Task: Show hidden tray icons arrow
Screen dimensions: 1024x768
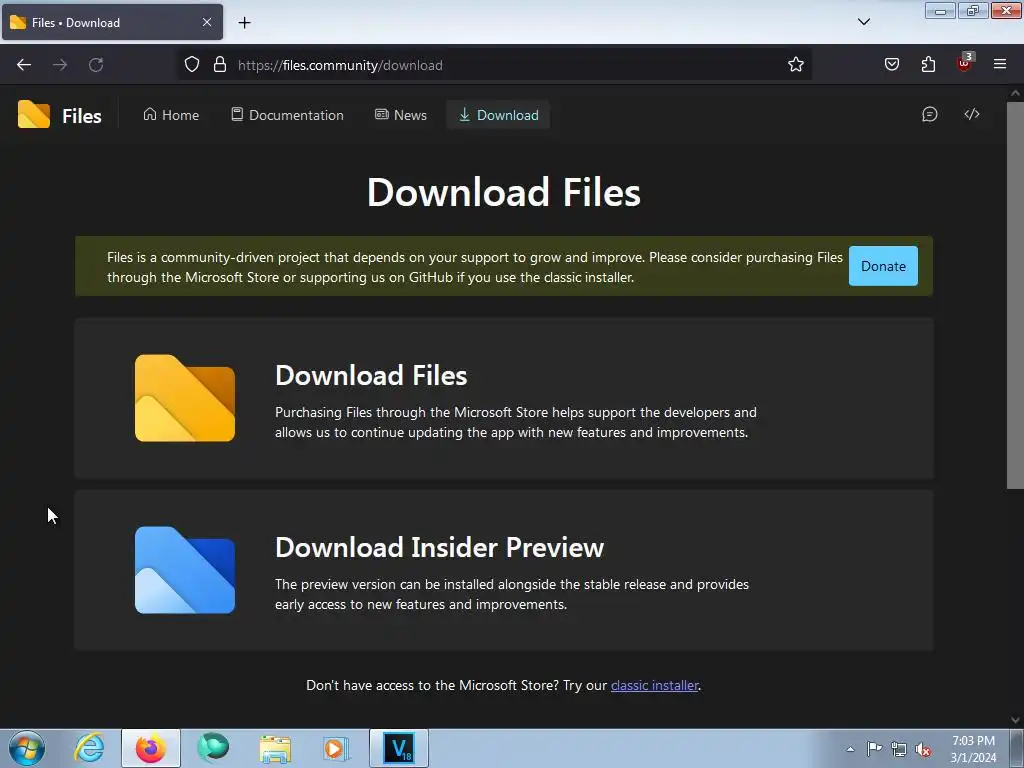Action: click(x=850, y=749)
